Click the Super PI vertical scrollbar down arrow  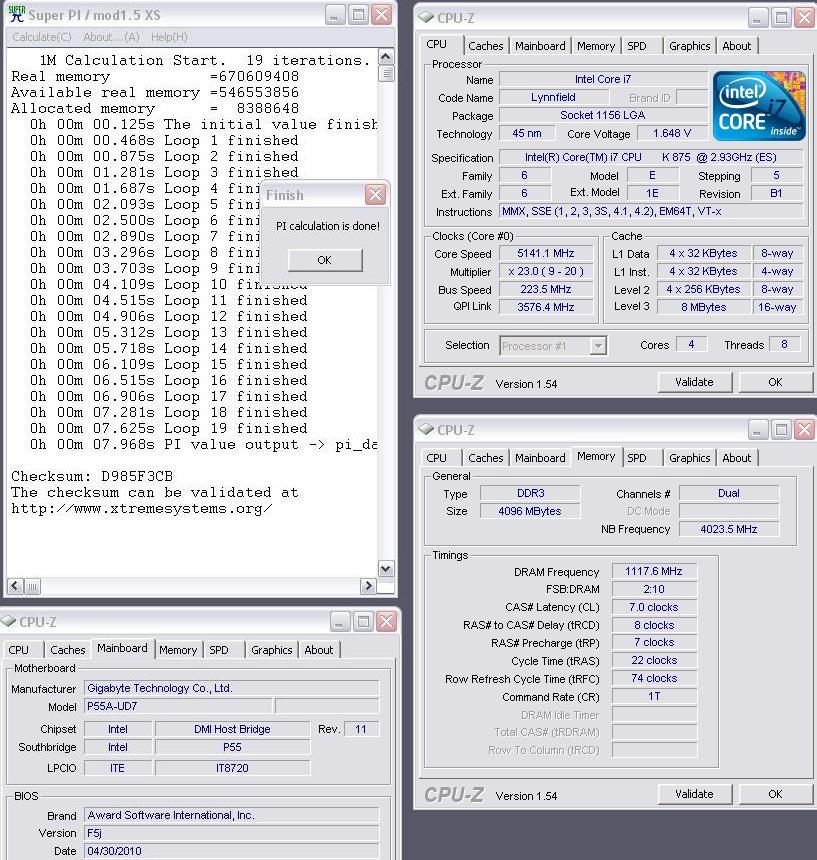tap(385, 569)
